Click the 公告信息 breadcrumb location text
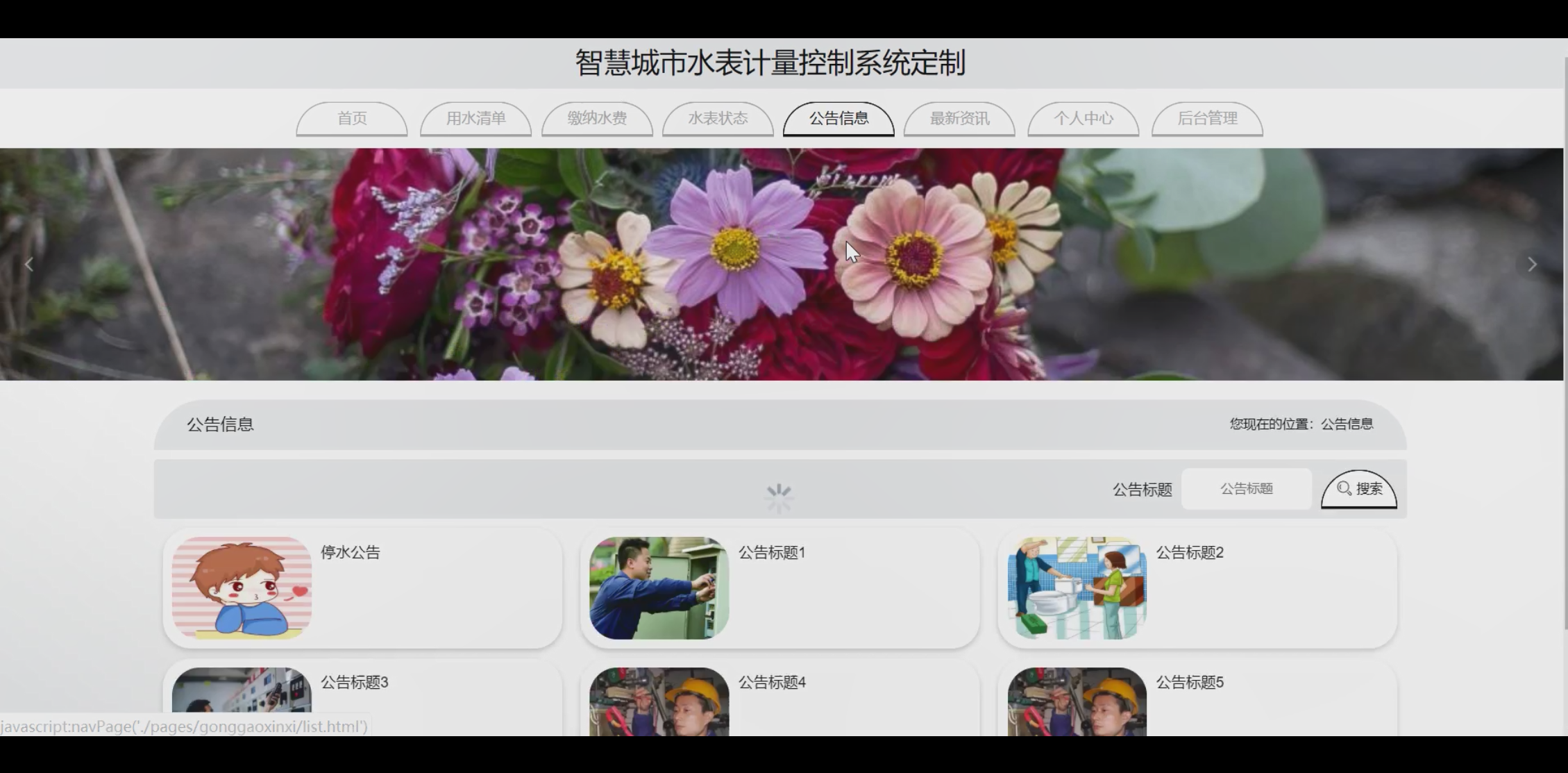This screenshot has width=1568, height=773. coord(1347,424)
